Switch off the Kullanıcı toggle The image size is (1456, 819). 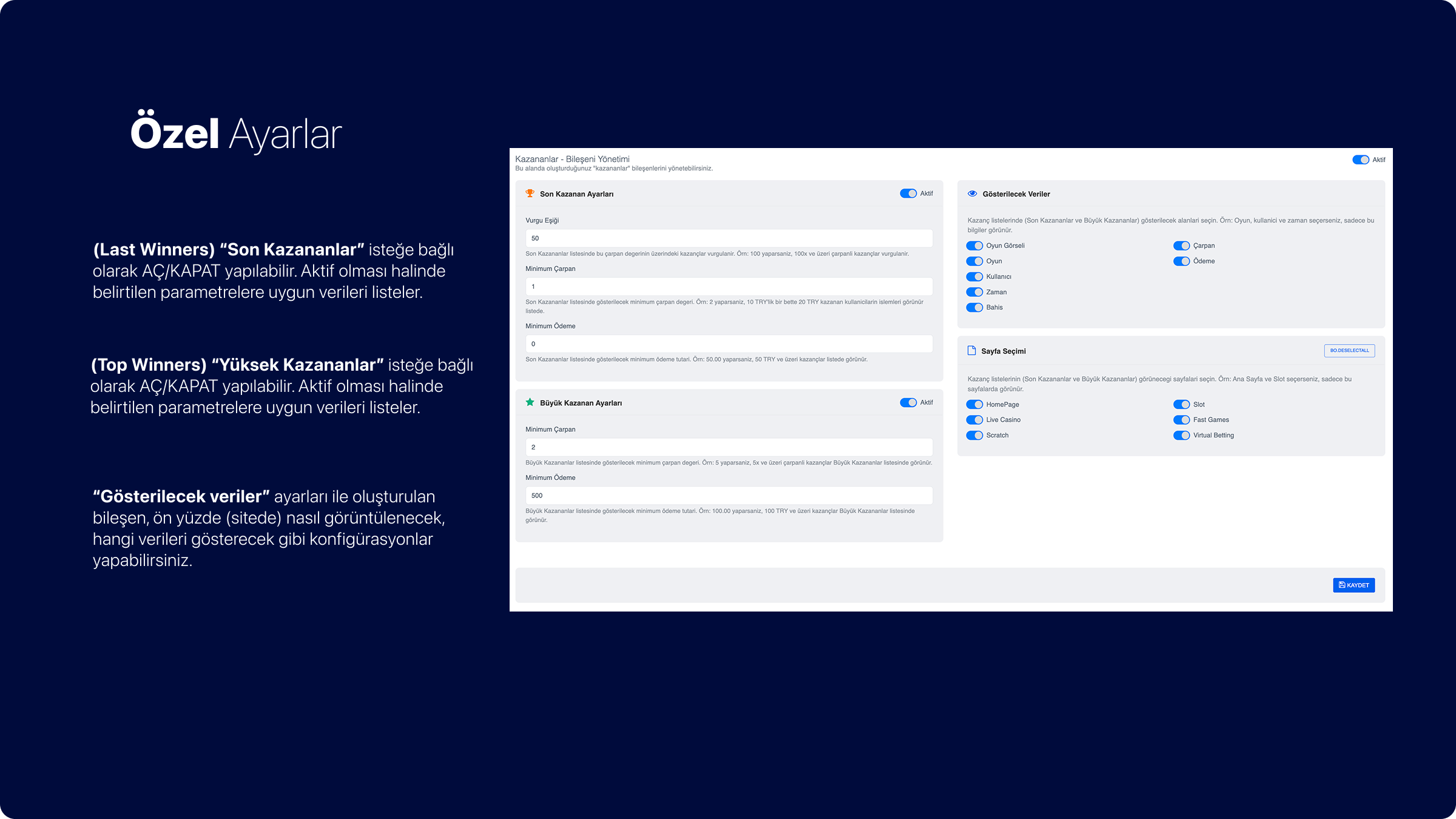pyautogui.click(x=974, y=277)
